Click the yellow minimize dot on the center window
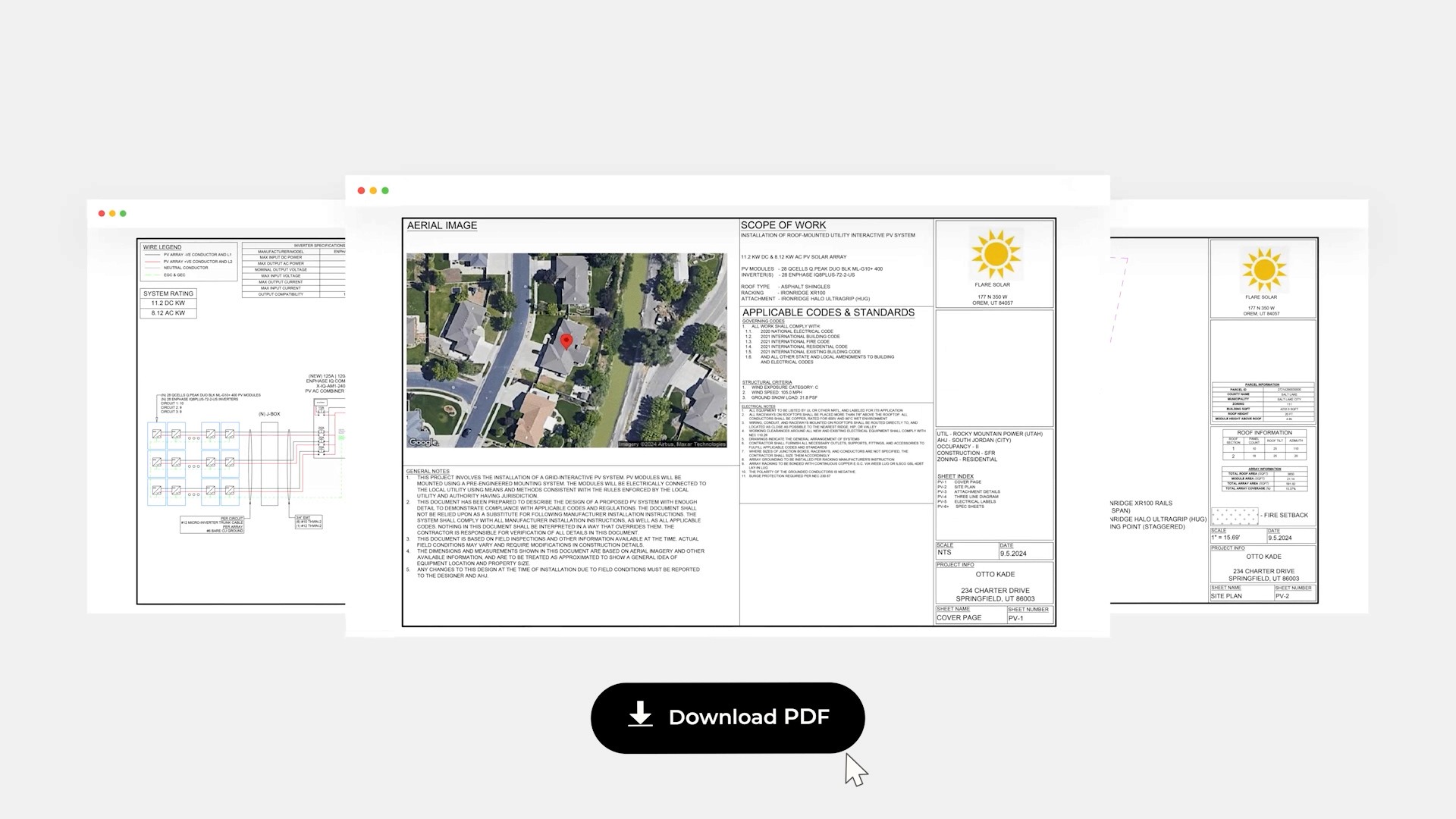Image resolution: width=1456 pixels, height=819 pixels. pyautogui.click(x=373, y=190)
